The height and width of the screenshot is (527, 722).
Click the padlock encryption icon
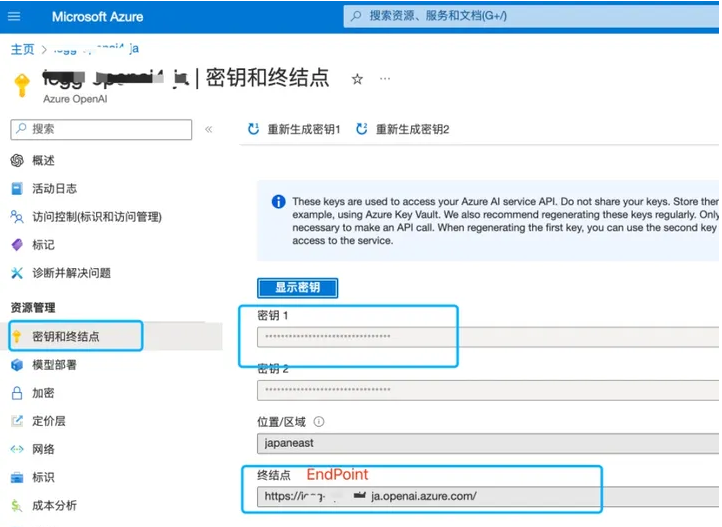point(17,393)
